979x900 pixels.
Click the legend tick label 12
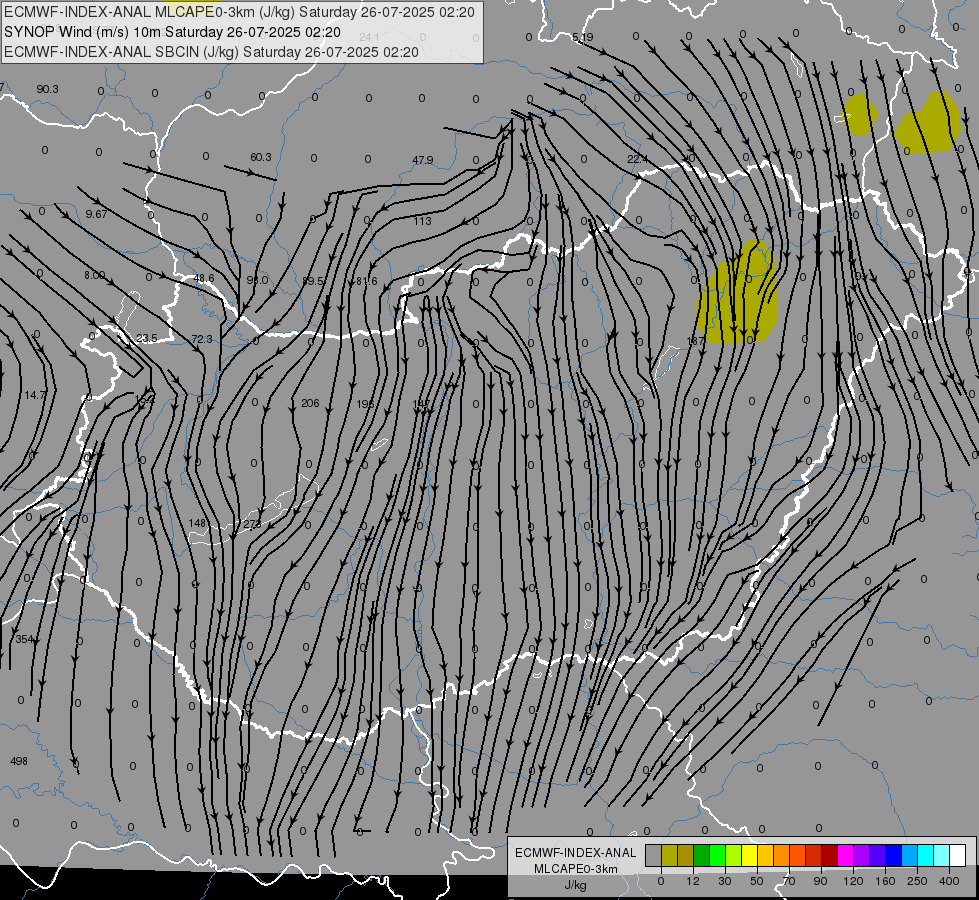pyautogui.click(x=692, y=881)
